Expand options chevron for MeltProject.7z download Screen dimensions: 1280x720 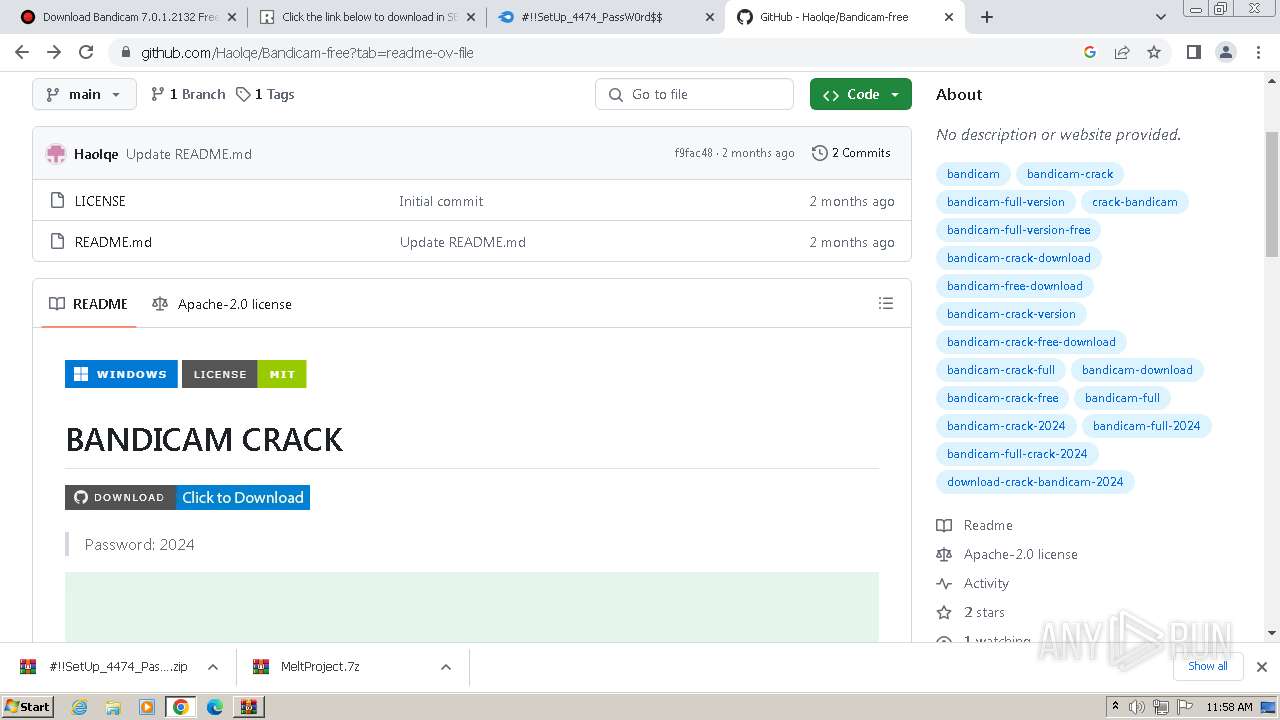(x=446, y=667)
